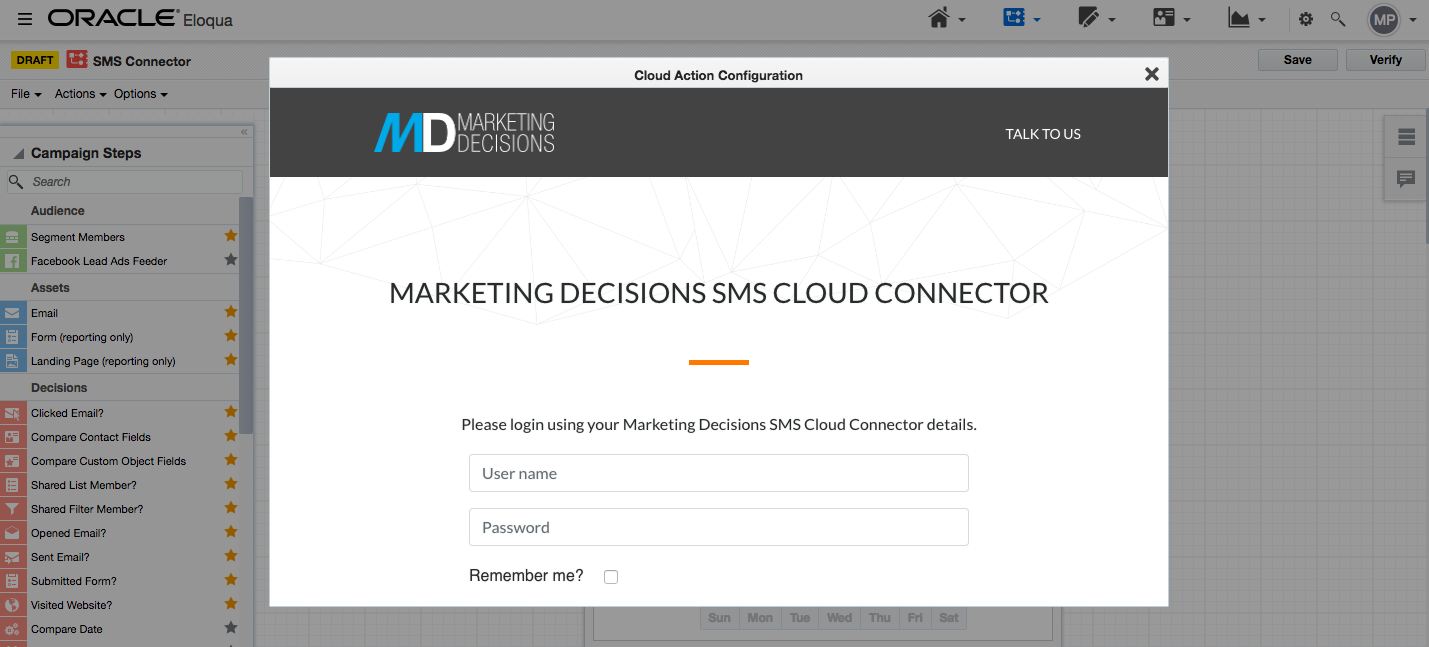Check the Remember me checkbox

point(611,577)
